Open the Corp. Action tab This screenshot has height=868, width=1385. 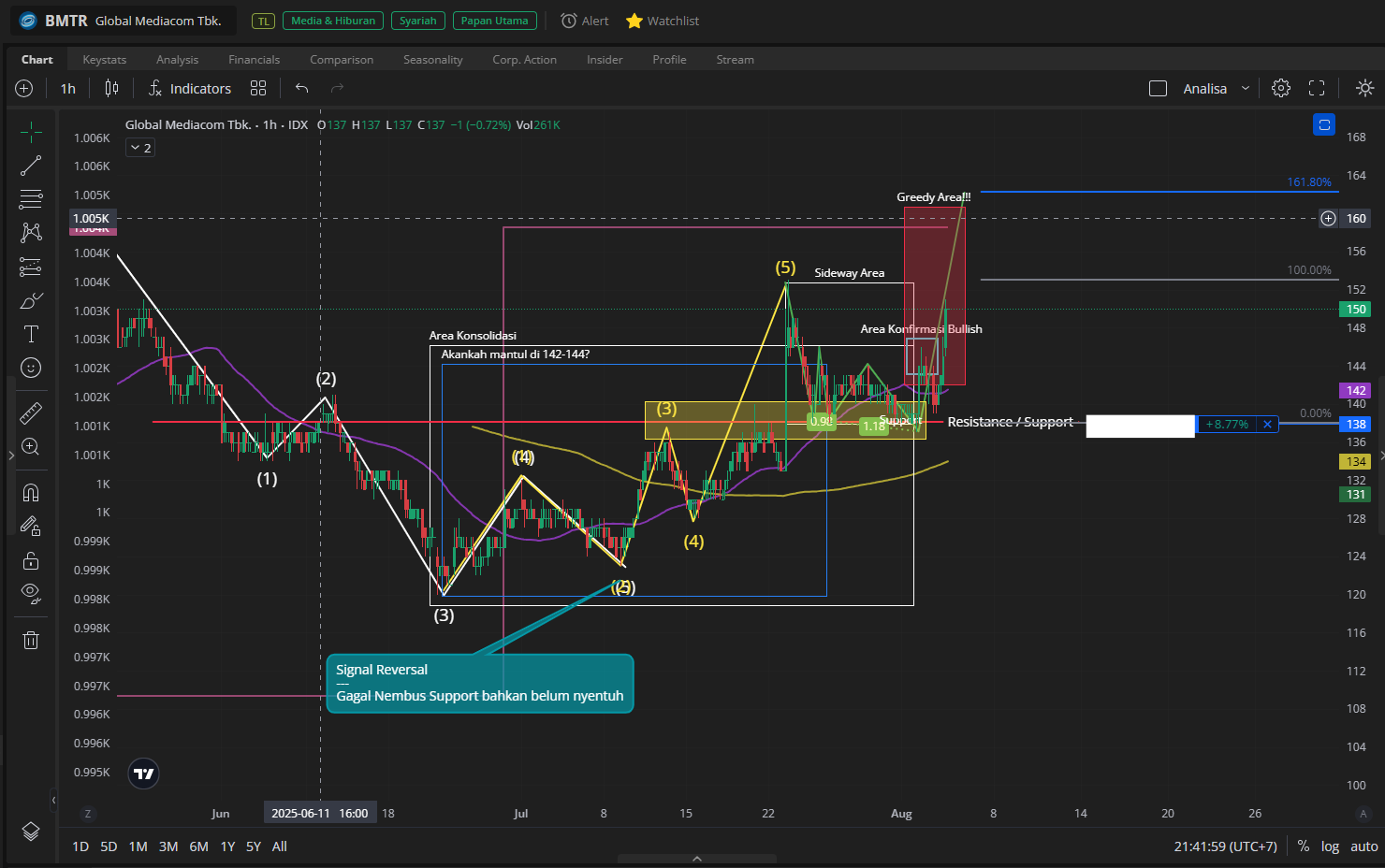525,59
